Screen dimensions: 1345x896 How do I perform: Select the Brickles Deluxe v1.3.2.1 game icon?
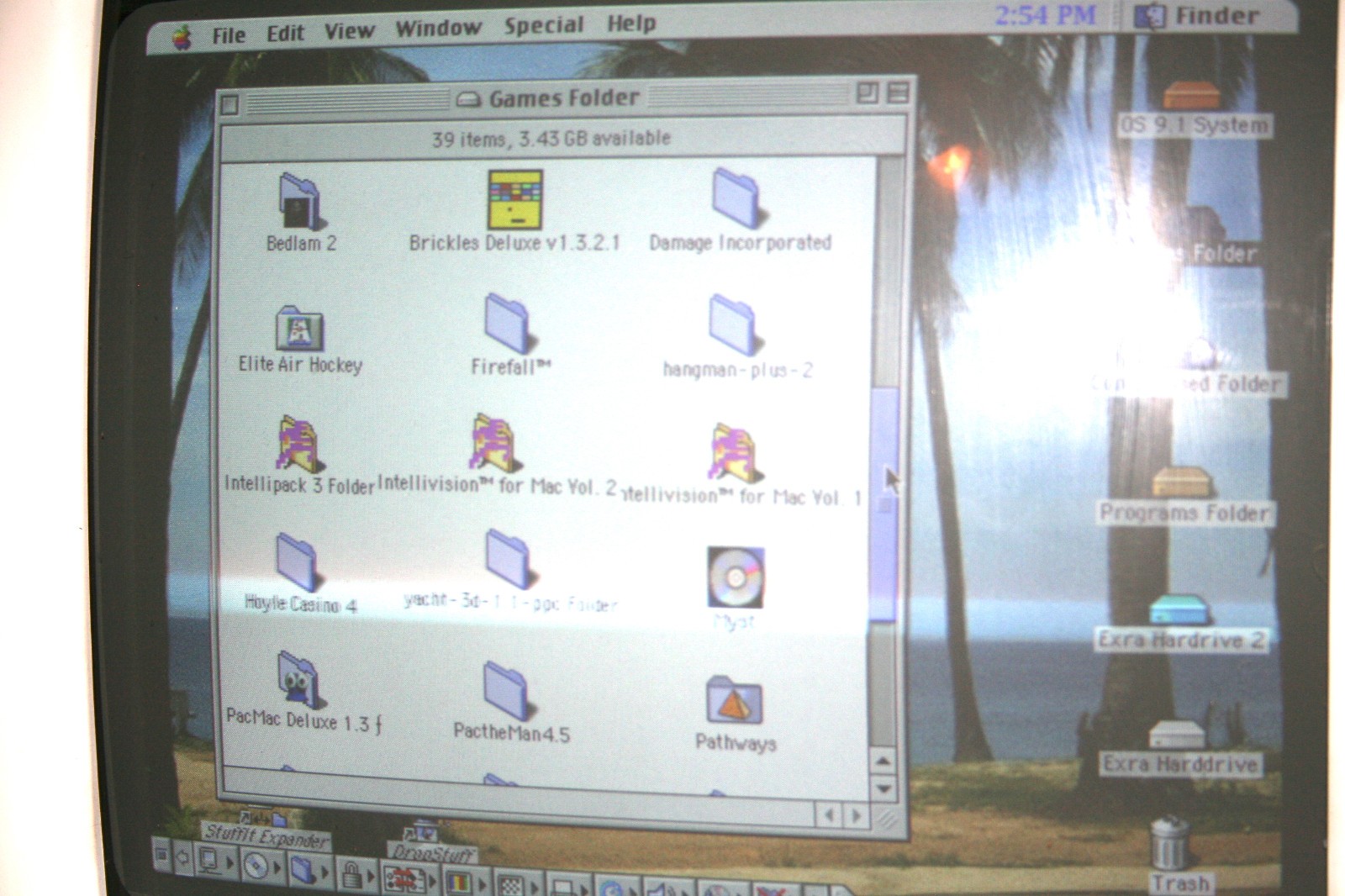tap(514, 199)
